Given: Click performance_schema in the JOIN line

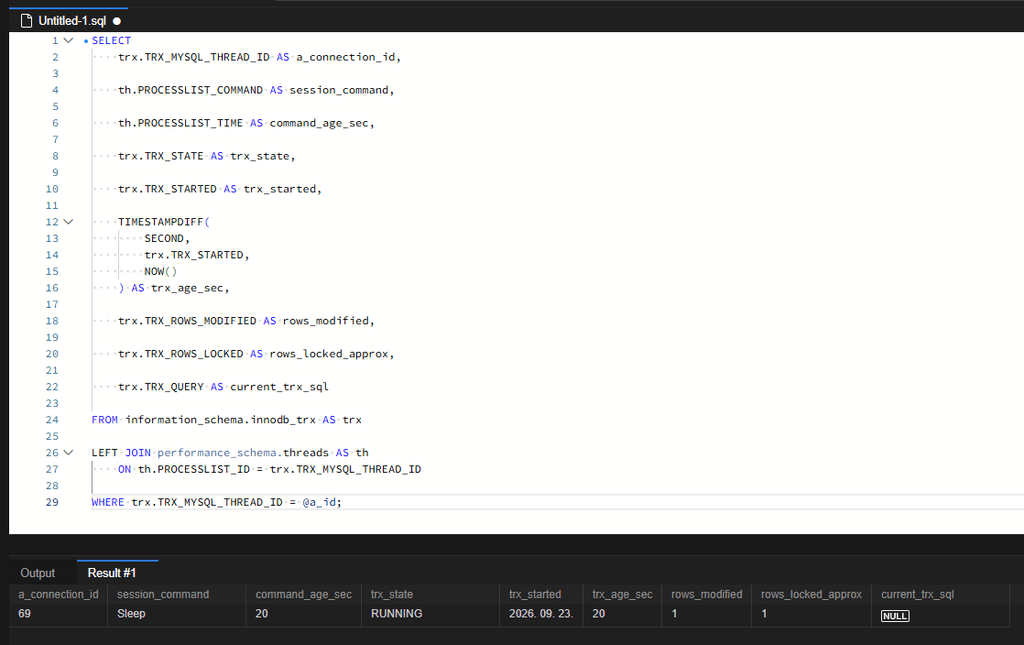Looking at the screenshot, I should point(216,452).
